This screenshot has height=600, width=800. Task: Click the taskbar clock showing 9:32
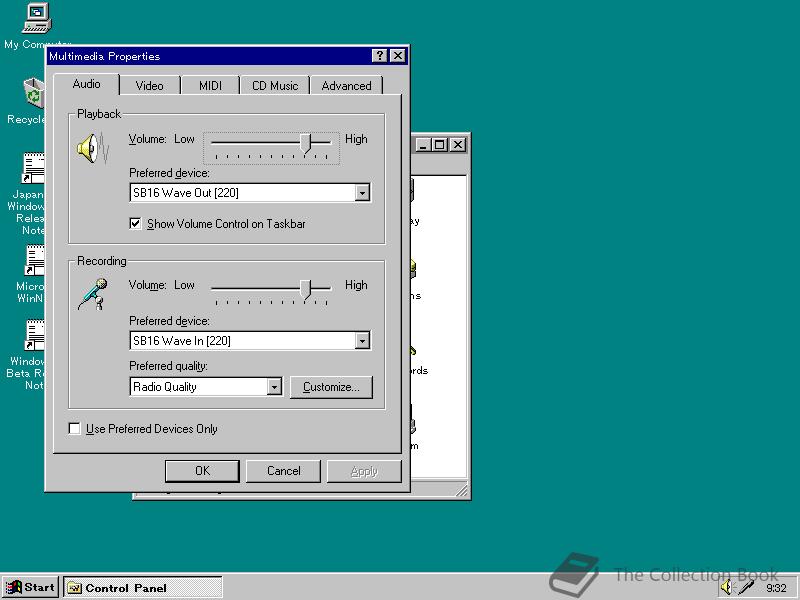pos(776,588)
